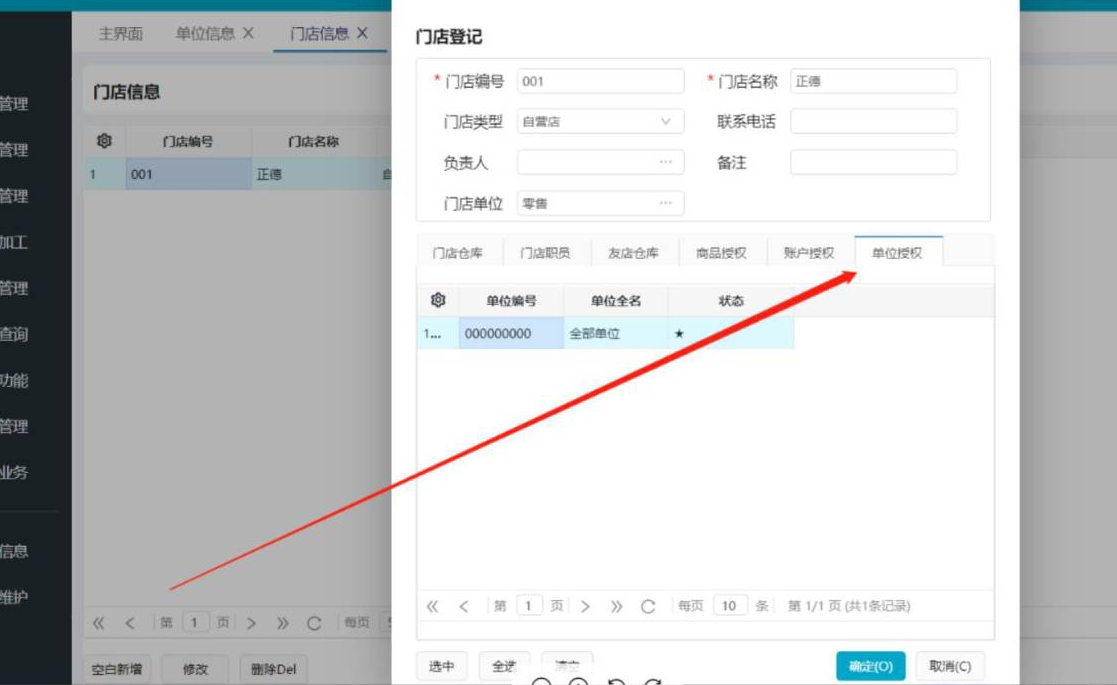
Task: Jump to last page in dialog pager
Action: click(617, 606)
